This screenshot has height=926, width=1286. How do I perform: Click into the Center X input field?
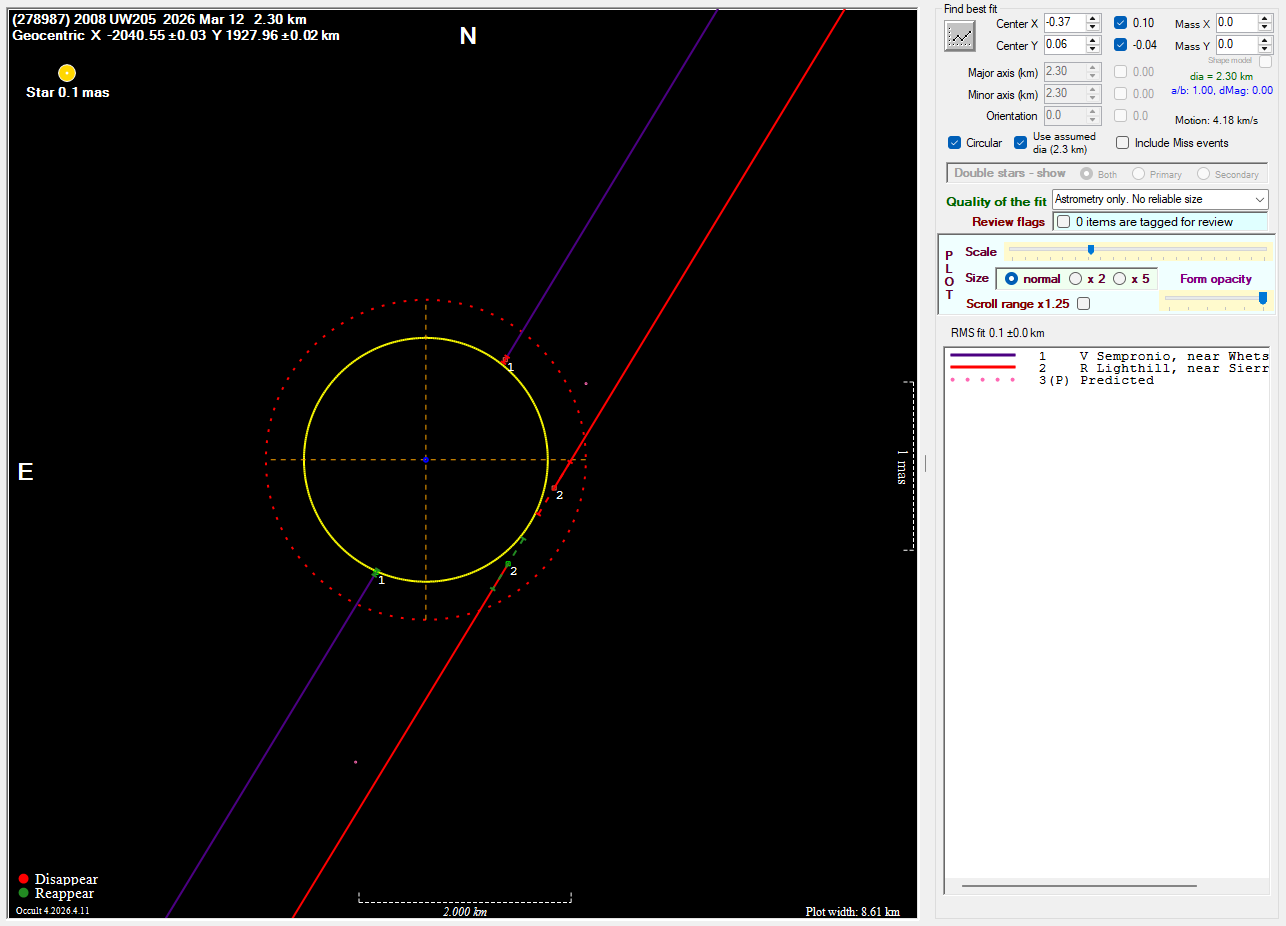(x=1063, y=23)
